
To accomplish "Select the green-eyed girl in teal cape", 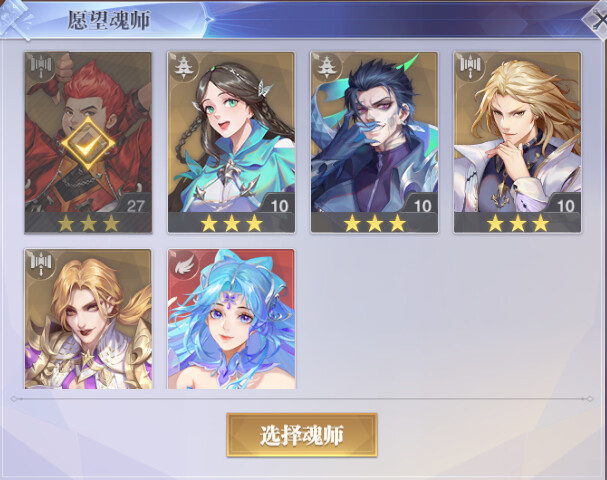I will click(x=231, y=142).
